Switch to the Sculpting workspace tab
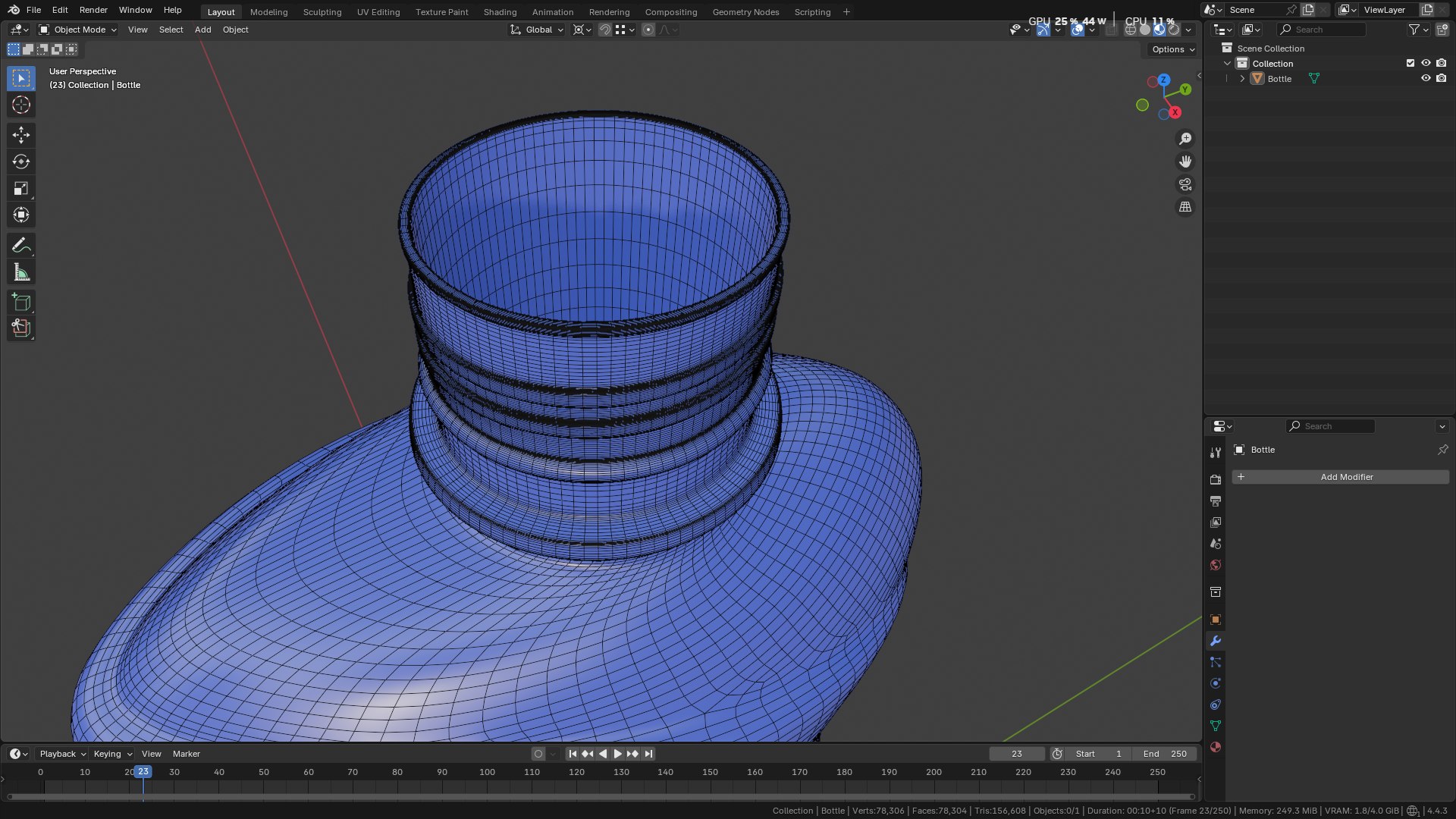1456x819 pixels. (x=322, y=12)
